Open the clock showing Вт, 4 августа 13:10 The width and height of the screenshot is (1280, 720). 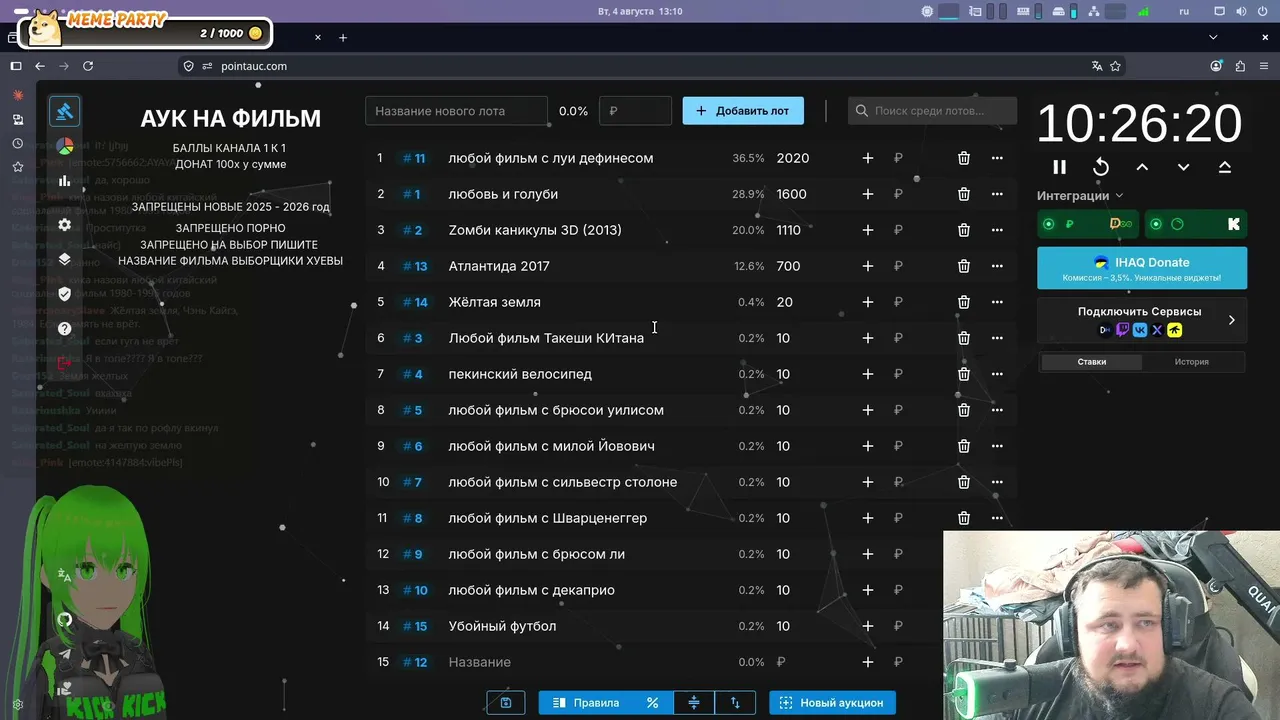tap(640, 11)
